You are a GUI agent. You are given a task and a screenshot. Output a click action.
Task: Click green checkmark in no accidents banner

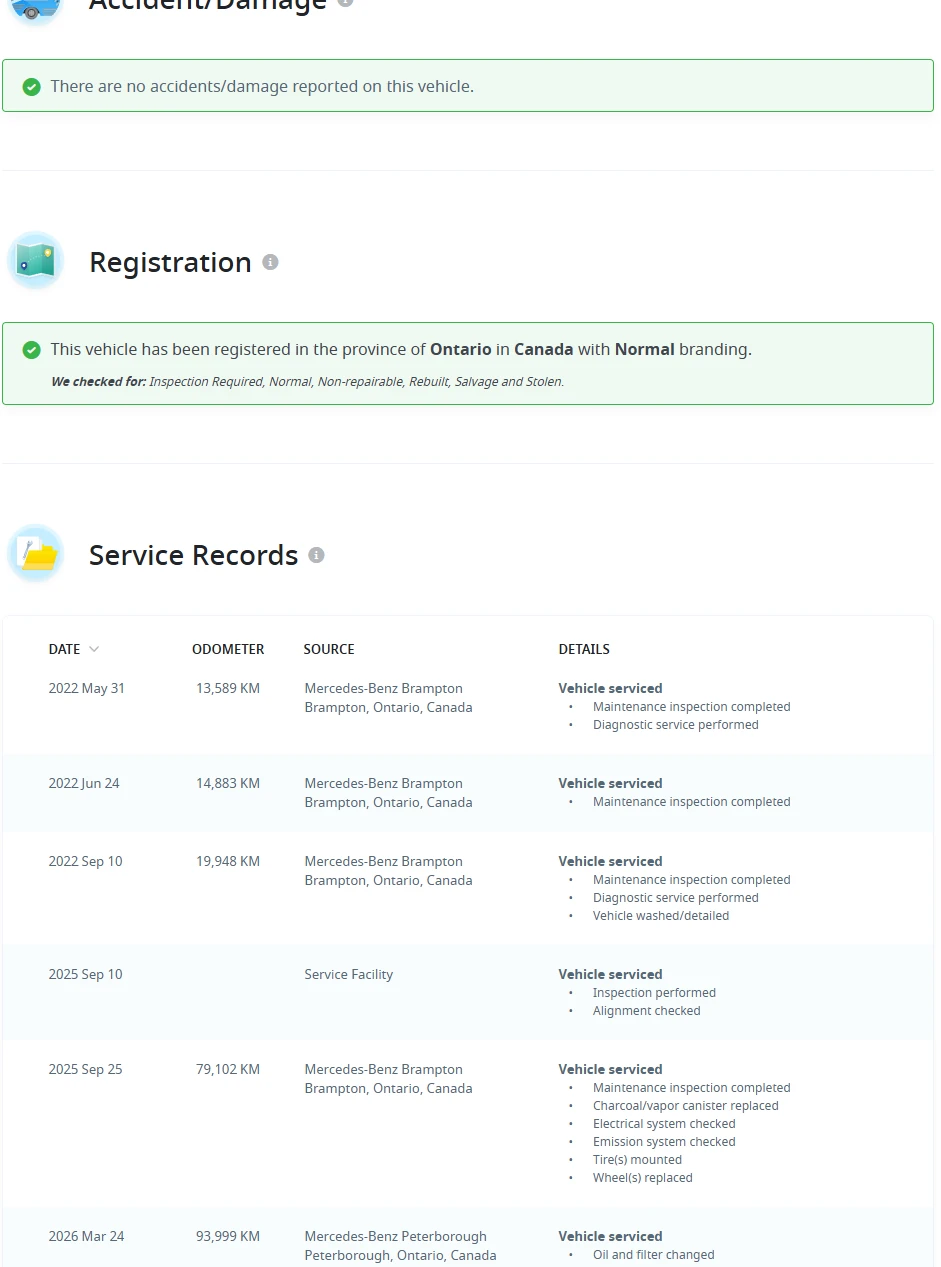tap(32, 87)
